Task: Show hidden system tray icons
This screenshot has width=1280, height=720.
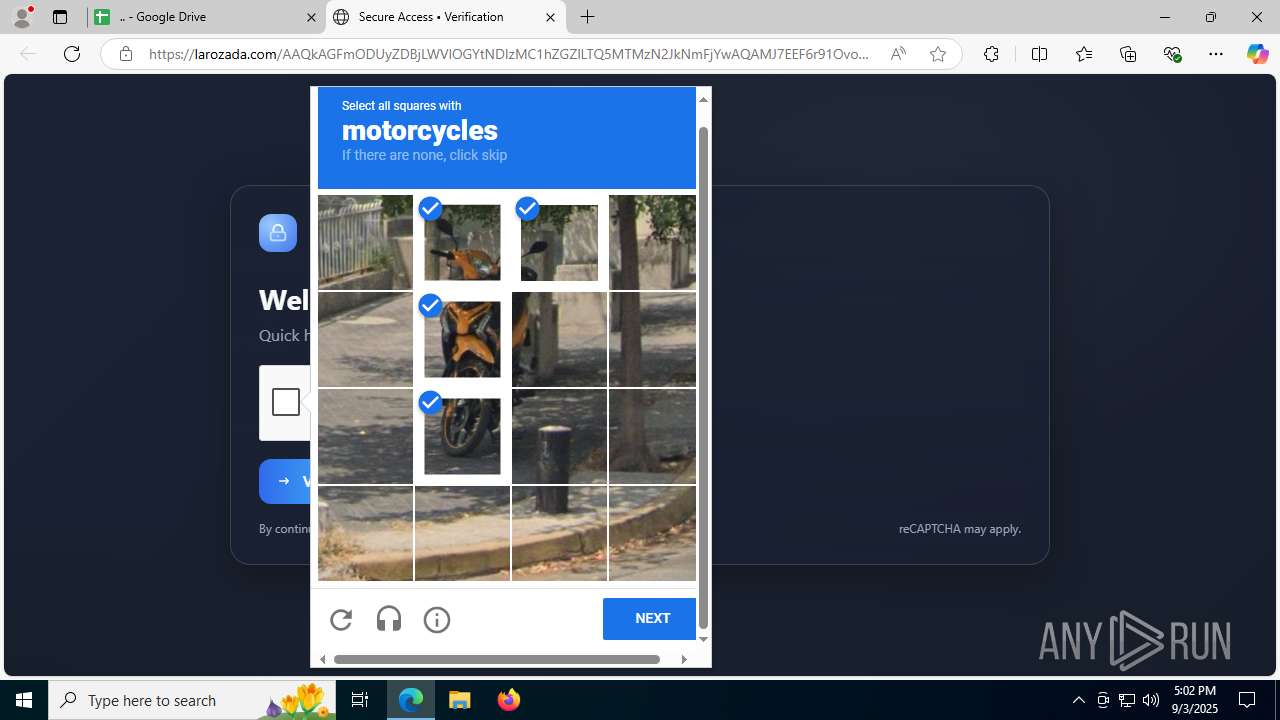Action: pos(1078,700)
